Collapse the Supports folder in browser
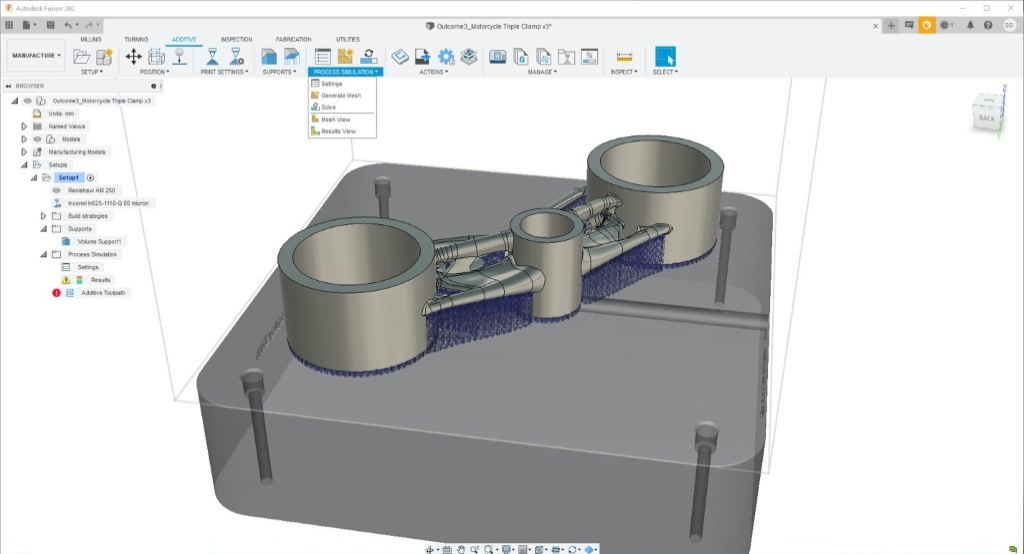Viewport: 1024px width, 554px height. (43, 229)
